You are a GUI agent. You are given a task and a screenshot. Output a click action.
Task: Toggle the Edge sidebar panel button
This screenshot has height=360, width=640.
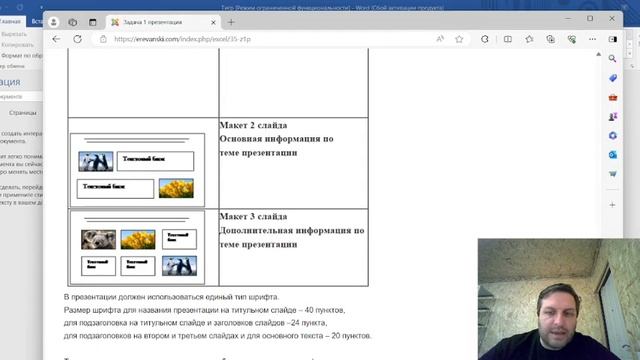pyautogui.click(x=613, y=39)
